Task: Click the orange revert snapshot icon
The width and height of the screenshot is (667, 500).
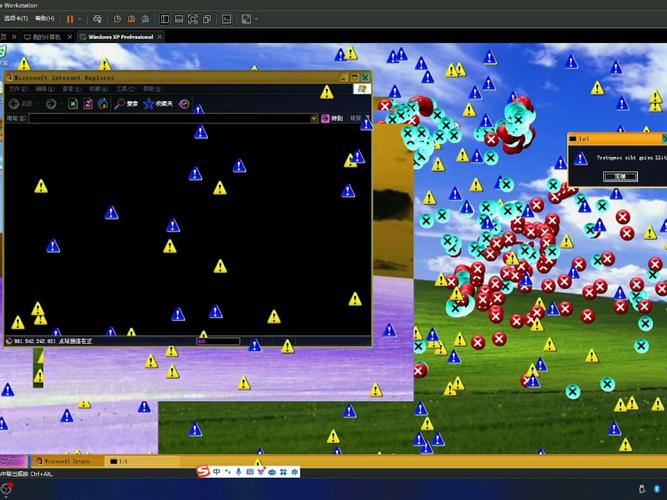Action: pyautogui.click(x=131, y=19)
